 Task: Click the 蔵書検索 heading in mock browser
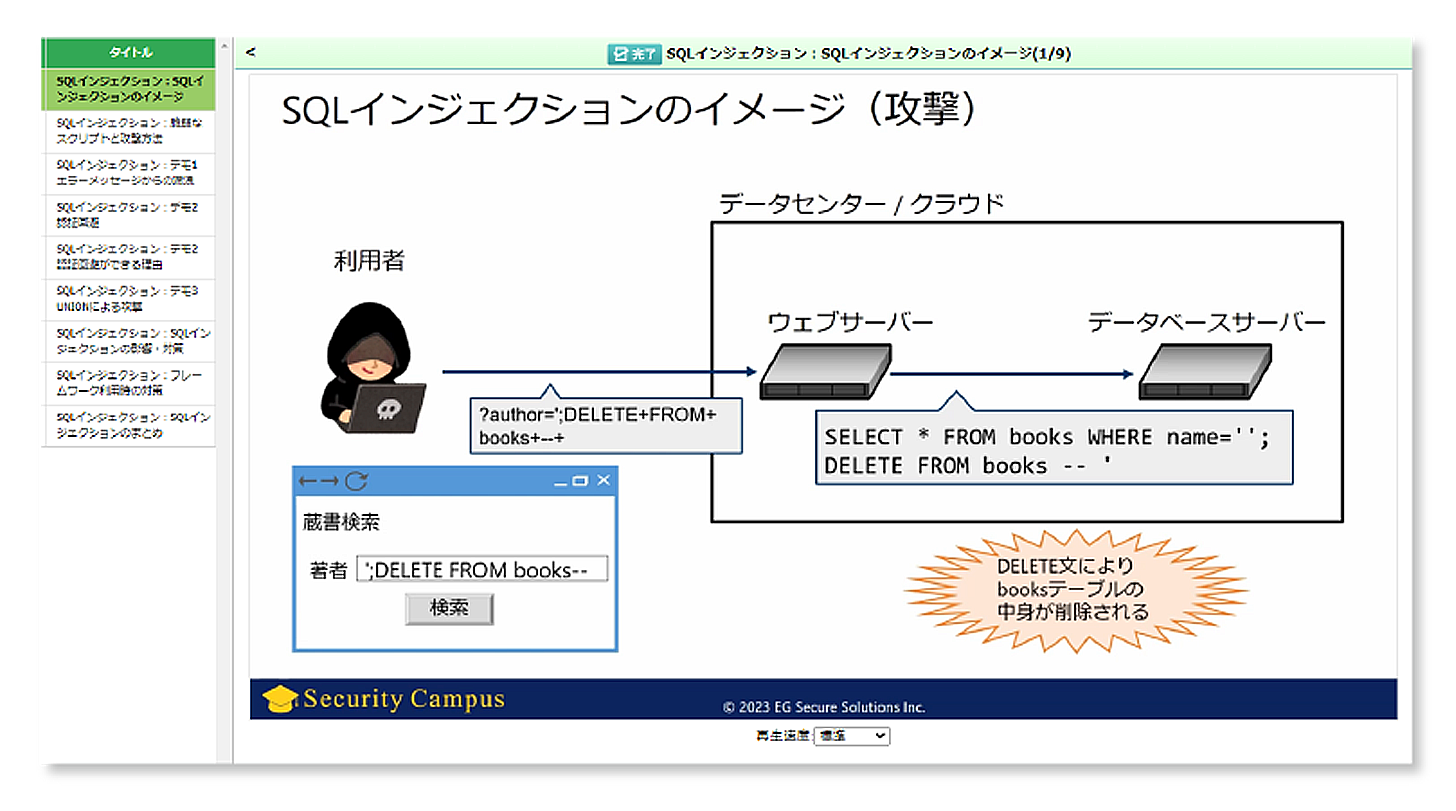coord(341,522)
